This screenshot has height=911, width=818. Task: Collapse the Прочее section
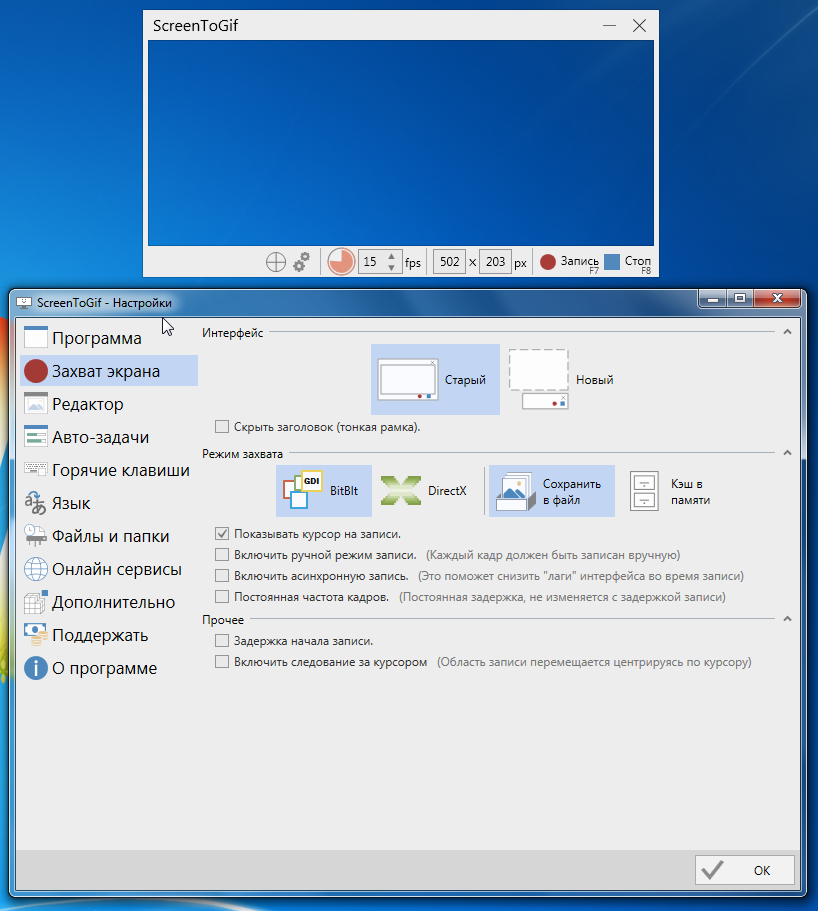tap(787, 619)
